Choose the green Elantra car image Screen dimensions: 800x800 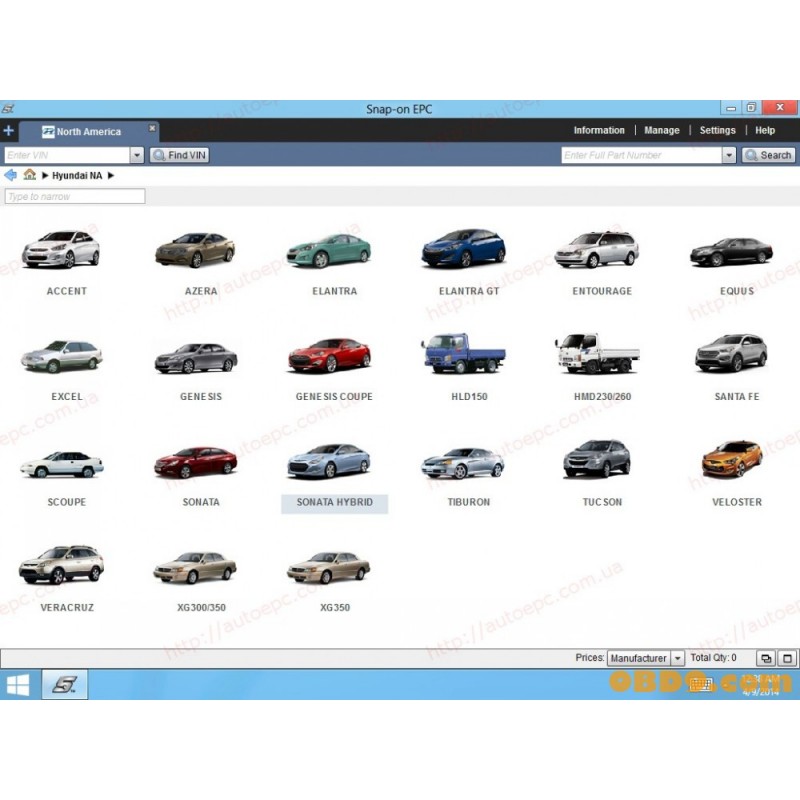(x=329, y=251)
